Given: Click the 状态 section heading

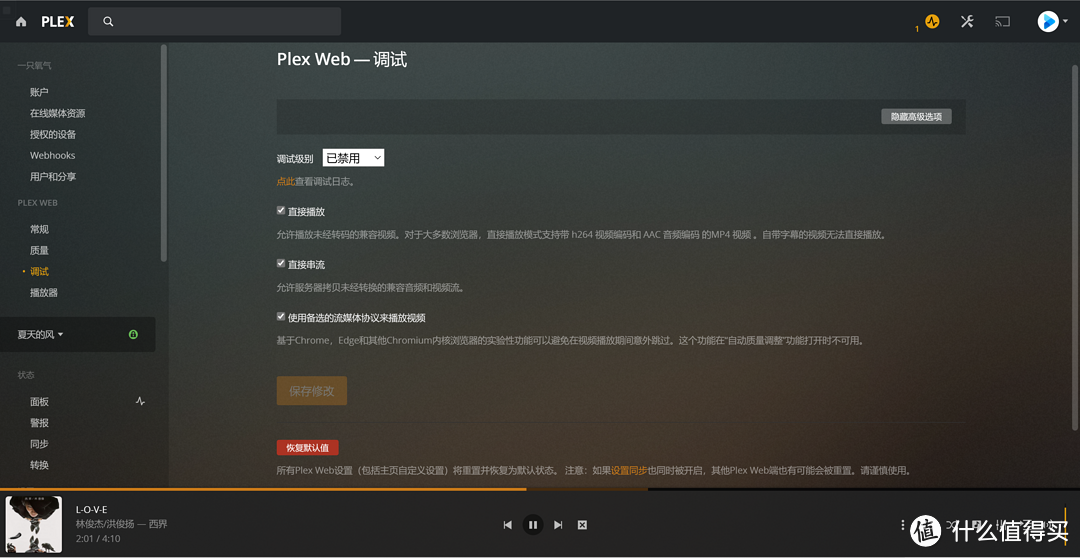Looking at the screenshot, I should pyautogui.click(x=25, y=375).
